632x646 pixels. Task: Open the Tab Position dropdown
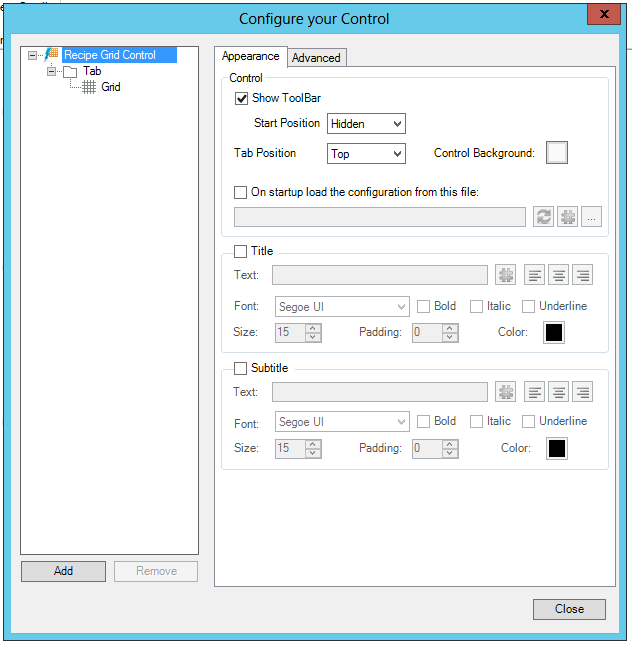click(x=366, y=154)
